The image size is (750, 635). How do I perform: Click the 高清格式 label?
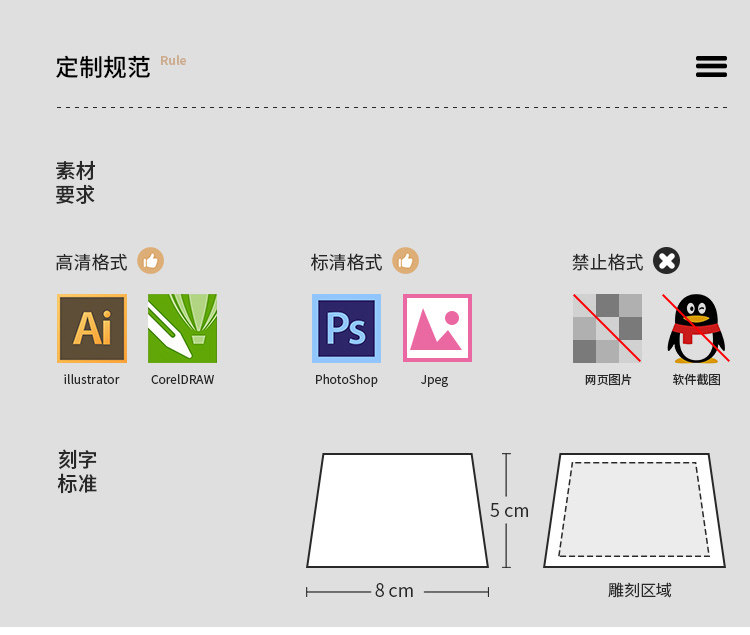(92, 262)
